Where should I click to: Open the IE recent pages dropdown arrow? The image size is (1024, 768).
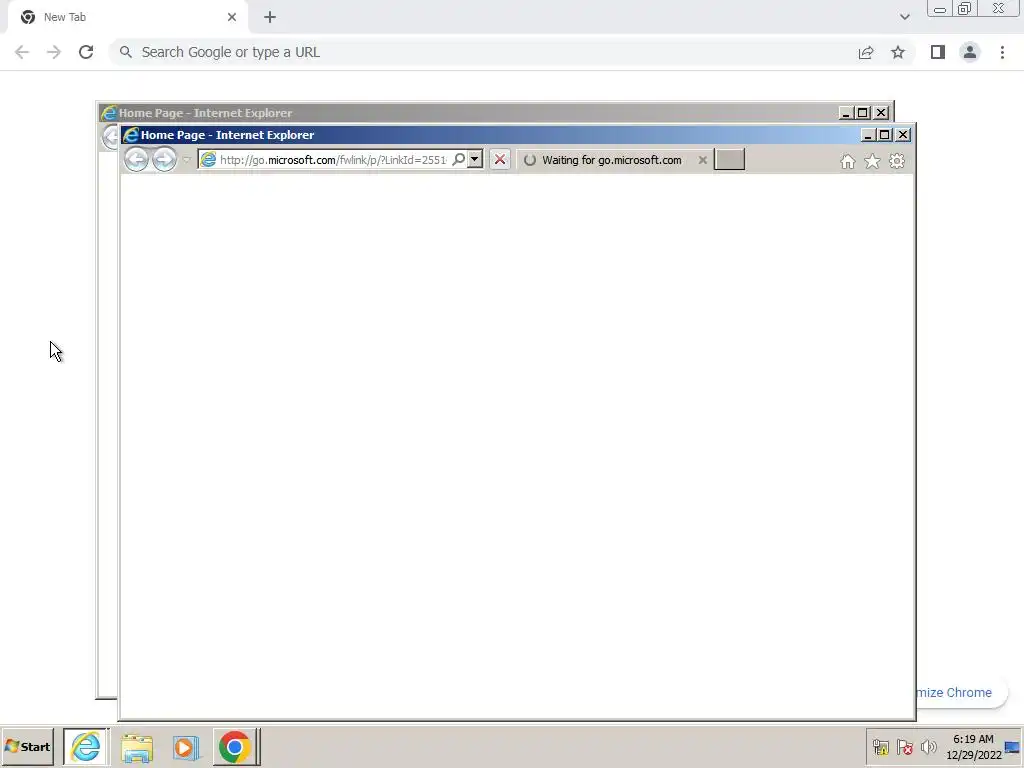(187, 160)
